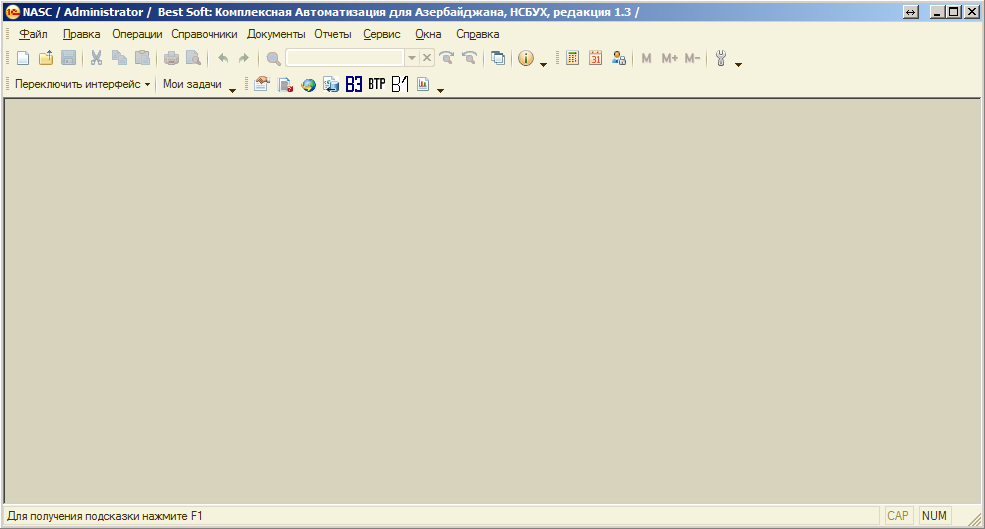Click the Мои задачи button
Image resolution: width=985 pixels, height=529 pixels.
tap(192, 85)
